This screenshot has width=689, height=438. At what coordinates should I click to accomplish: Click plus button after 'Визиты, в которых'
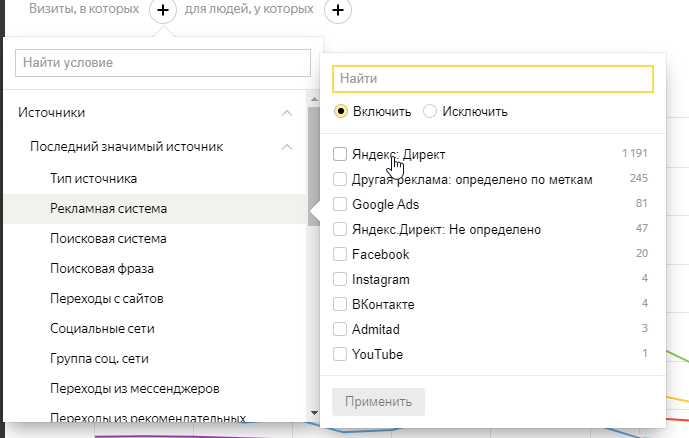pyautogui.click(x=163, y=10)
